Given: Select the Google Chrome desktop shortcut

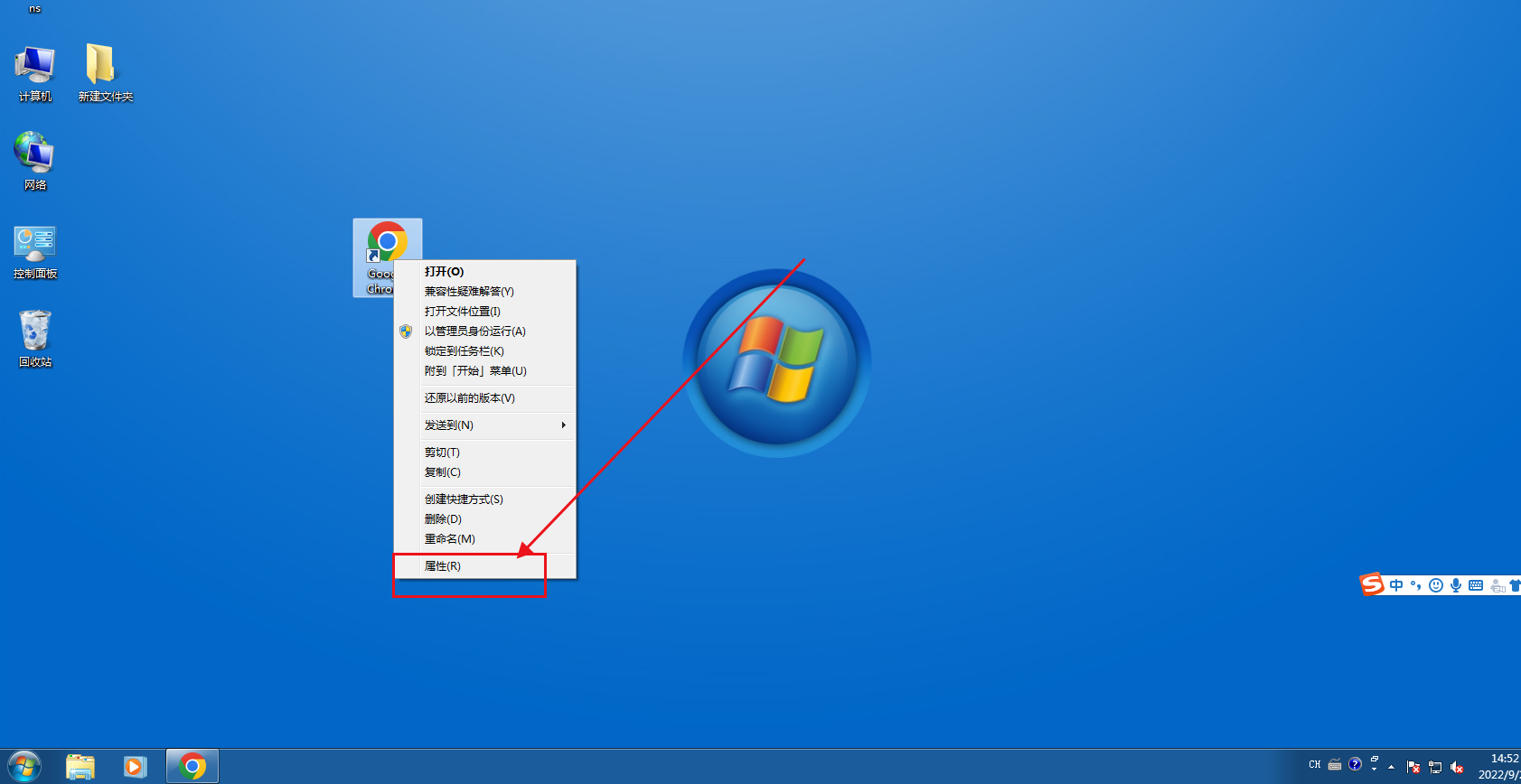Looking at the screenshot, I should pos(387,257).
